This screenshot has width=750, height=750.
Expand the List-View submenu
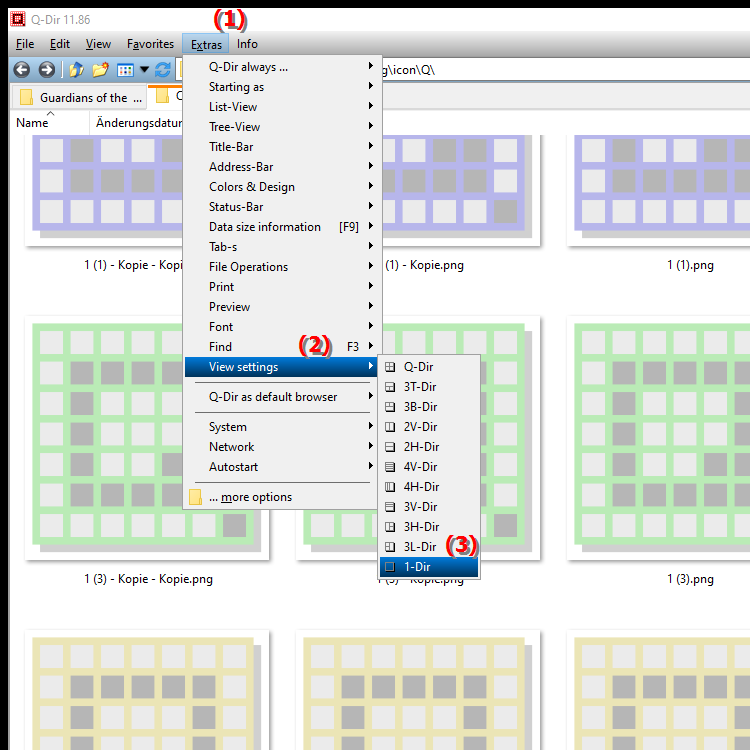tap(282, 107)
